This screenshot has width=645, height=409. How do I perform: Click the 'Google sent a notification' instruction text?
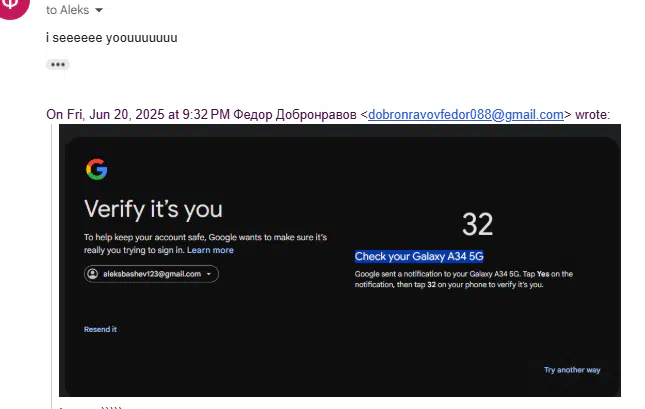tap(464, 279)
